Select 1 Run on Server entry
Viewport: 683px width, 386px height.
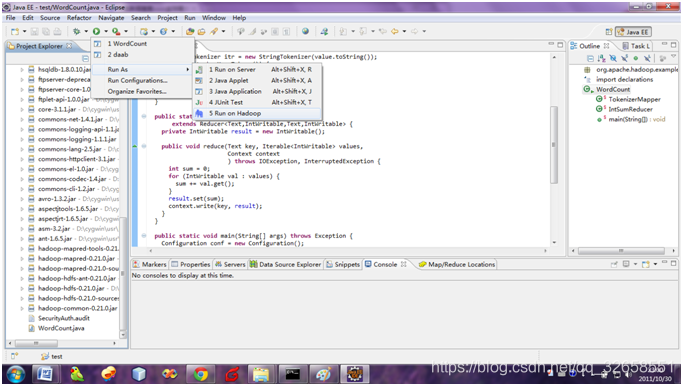click(257, 70)
